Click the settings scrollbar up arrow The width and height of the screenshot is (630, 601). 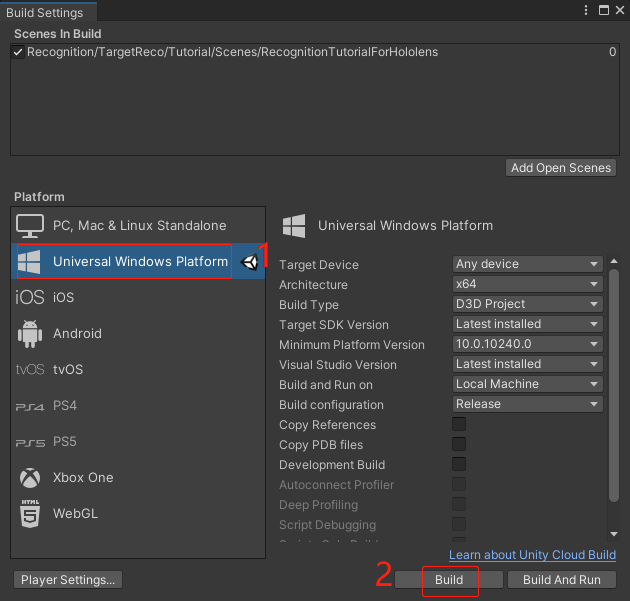click(x=614, y=261)
